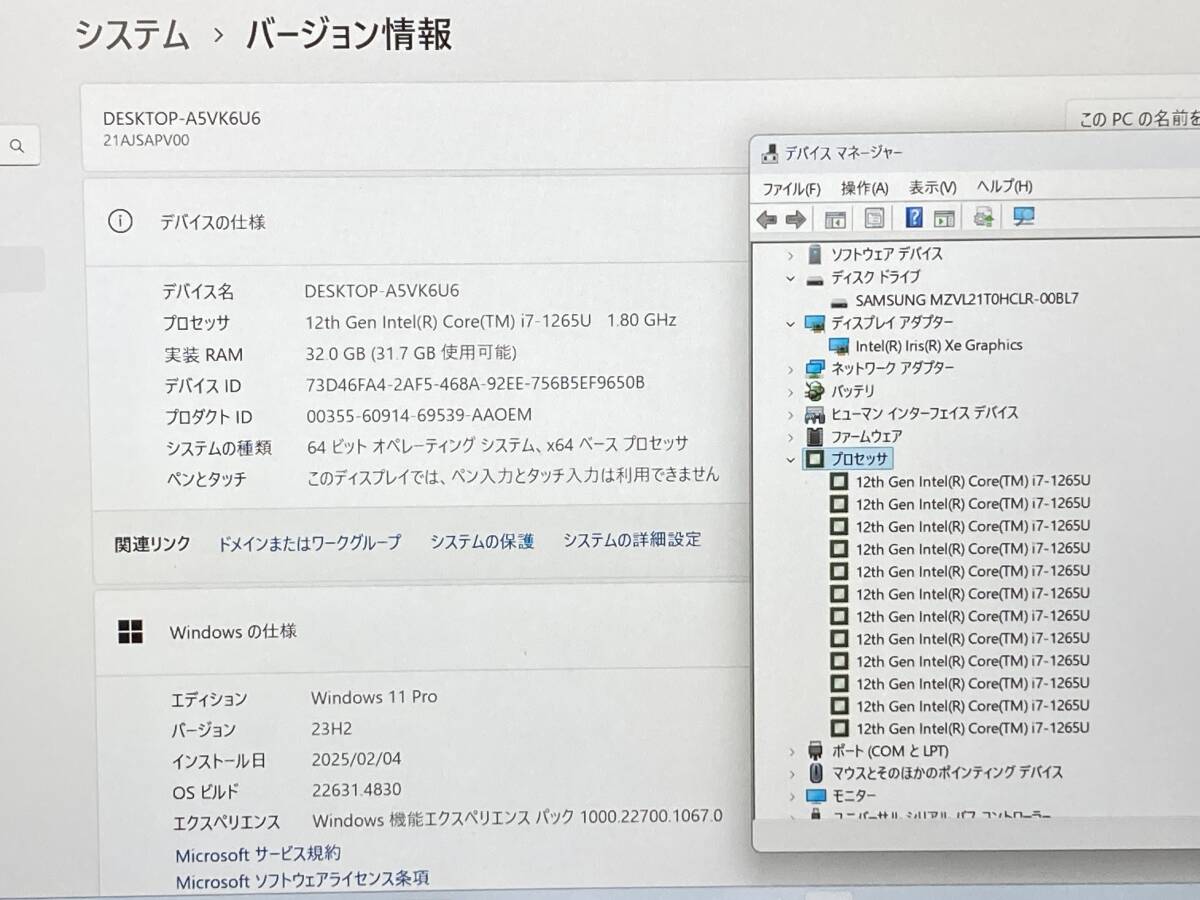Image resolution: width=1200 pixels, height=900 pixels.
Task: Click the Windows logo beside Windows の仕様
Action: click(130, 632)
